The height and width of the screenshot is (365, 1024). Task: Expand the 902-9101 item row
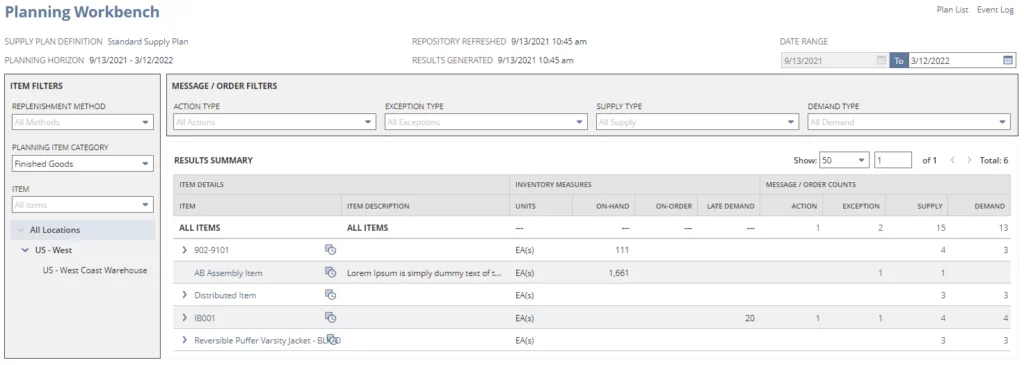[184, 249]
